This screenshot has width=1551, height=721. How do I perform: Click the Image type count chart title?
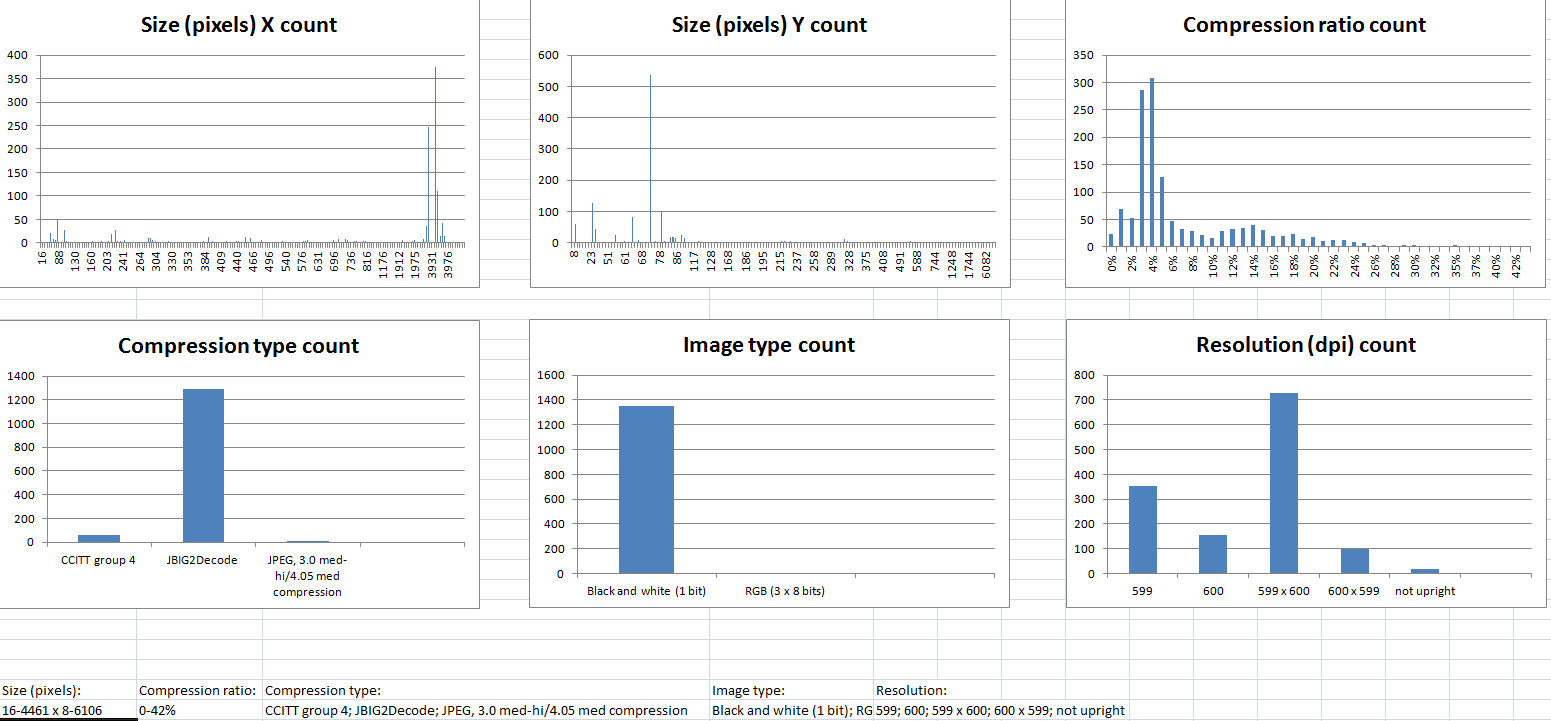769,345
